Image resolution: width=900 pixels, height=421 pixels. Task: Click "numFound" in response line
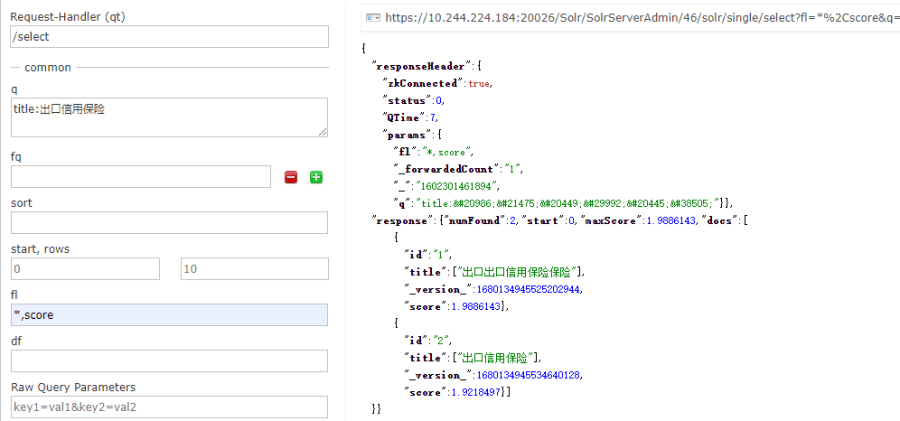coord(475,221)
